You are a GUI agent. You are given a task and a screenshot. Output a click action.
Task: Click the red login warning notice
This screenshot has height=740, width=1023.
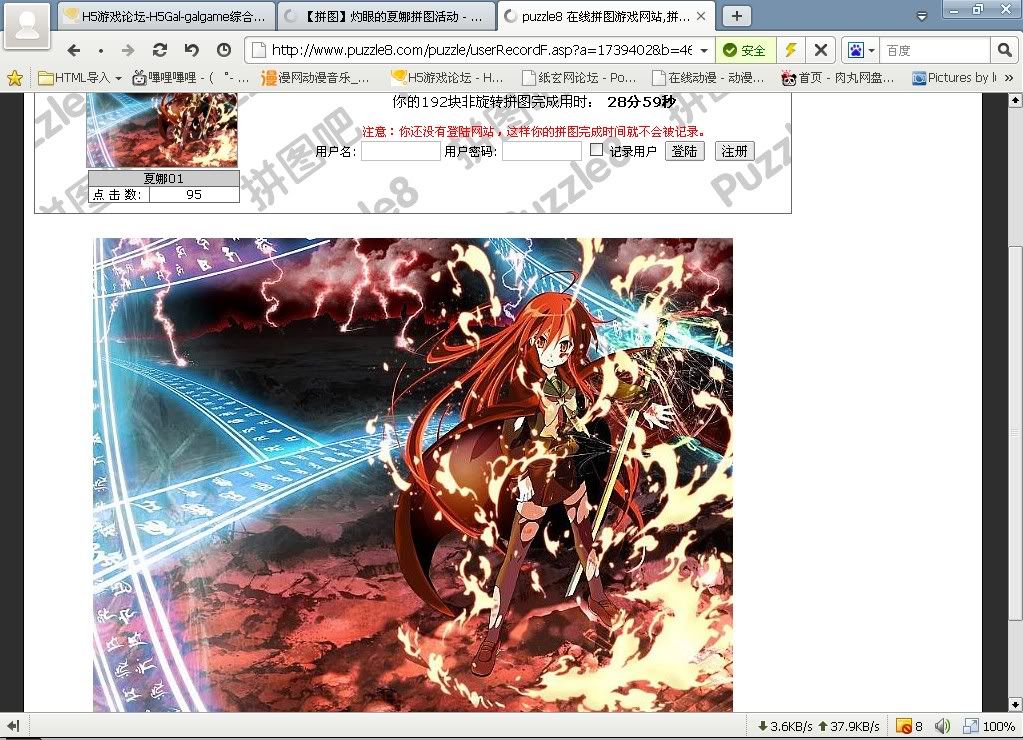point(533,132)
